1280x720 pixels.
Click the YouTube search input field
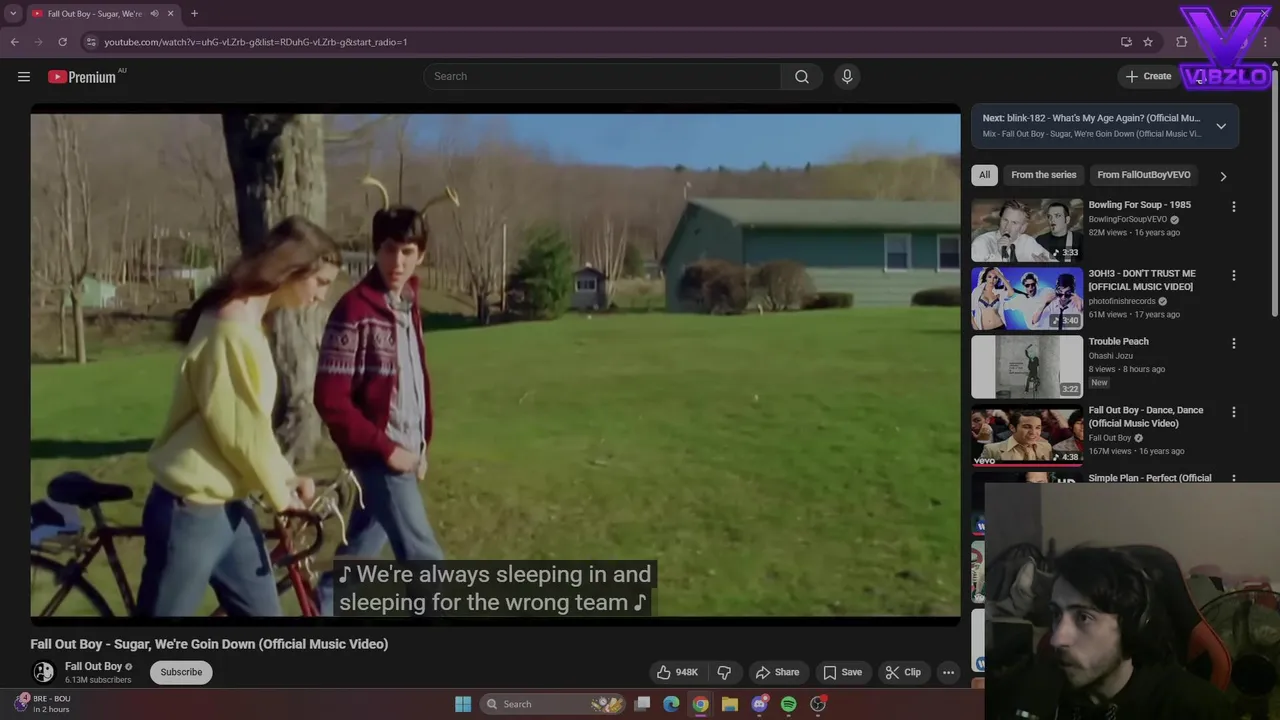[602, 76]
